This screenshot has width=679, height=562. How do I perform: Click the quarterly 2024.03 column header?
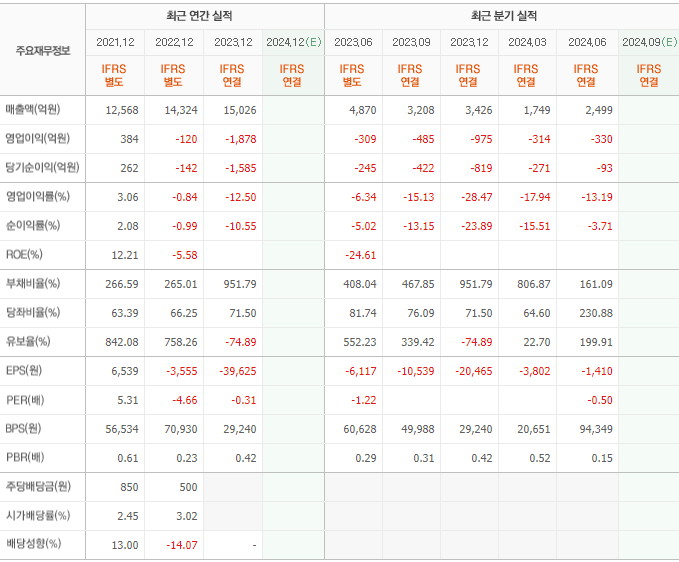click(527, 42)
